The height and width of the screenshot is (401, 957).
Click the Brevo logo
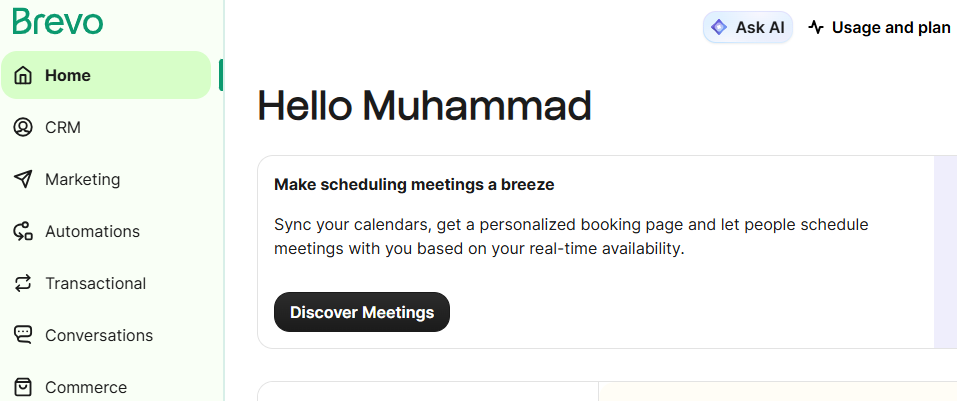58,21
